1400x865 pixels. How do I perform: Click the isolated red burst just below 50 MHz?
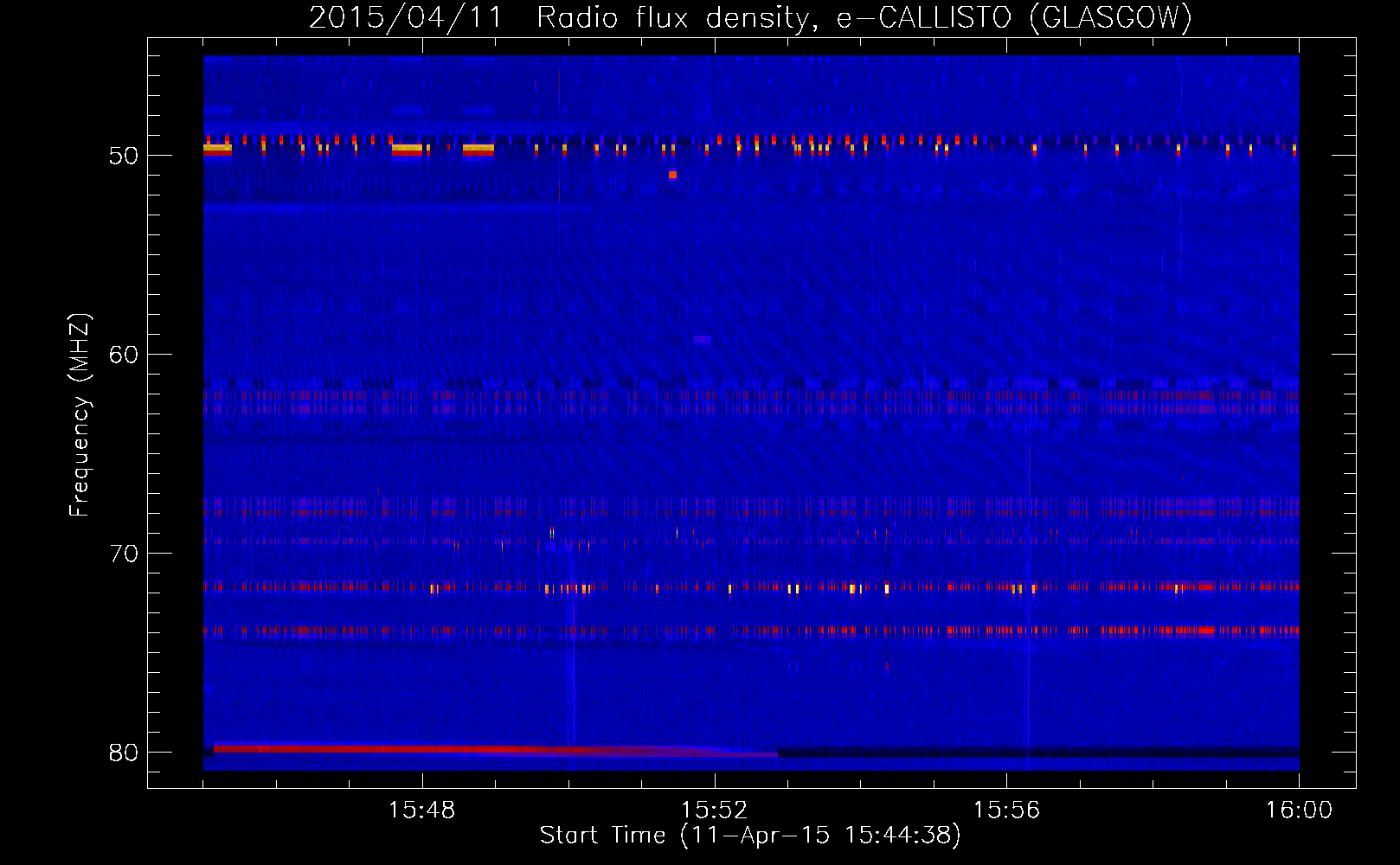pyautogui.click(x=672, y=175)
